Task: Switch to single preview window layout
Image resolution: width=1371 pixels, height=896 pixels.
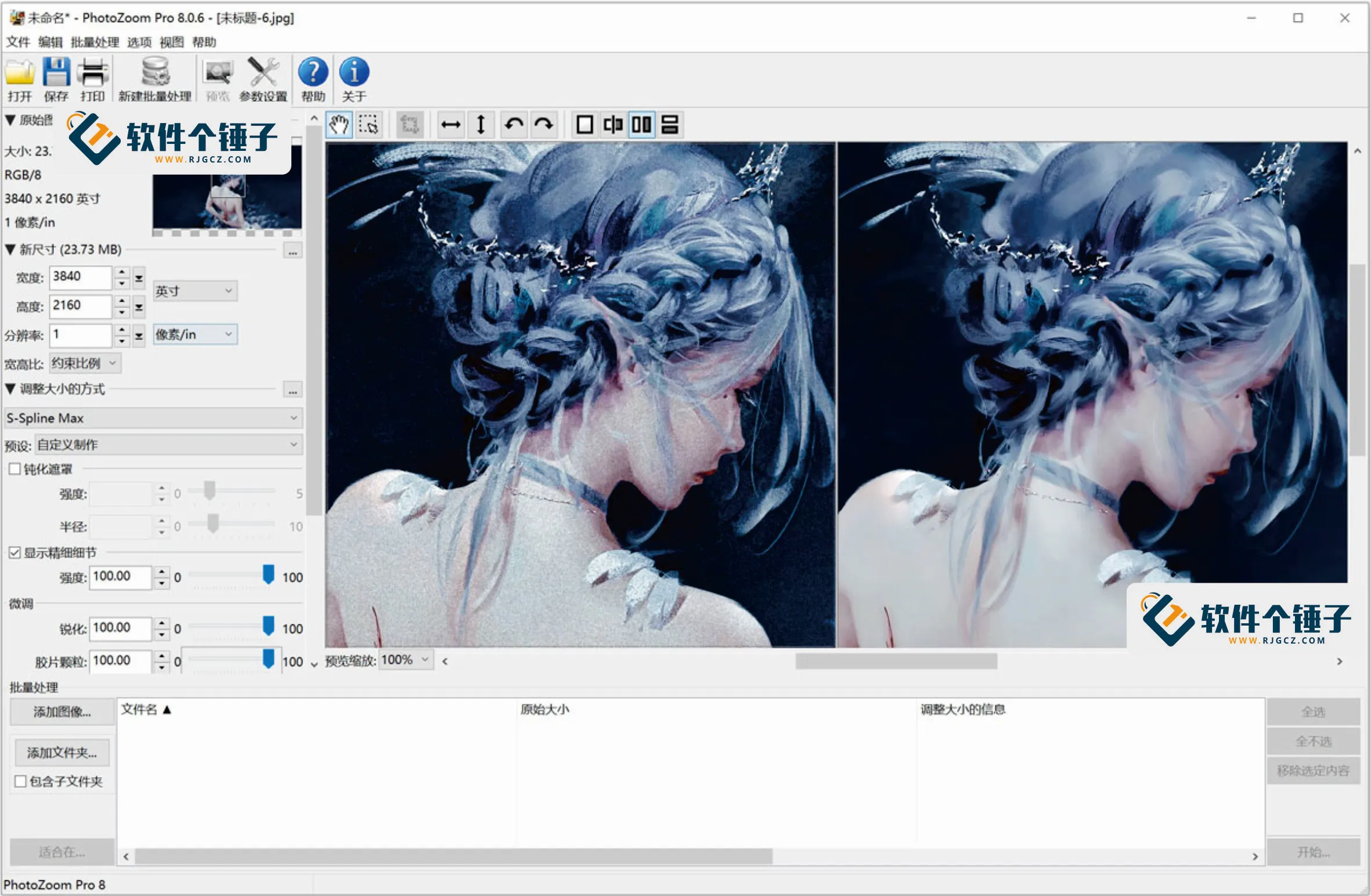Action: click(x=585, y=125)
